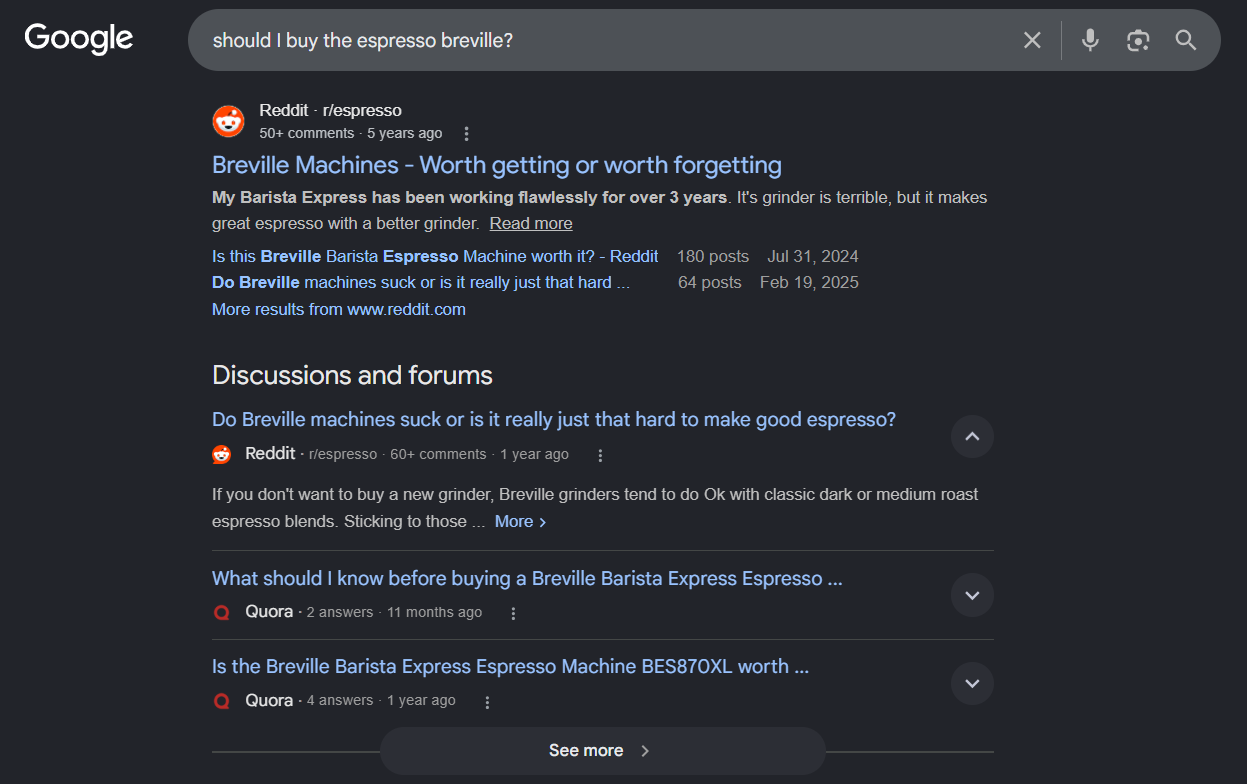Open the '64 posts' row's 'Do Breville machines suck' sitelink
The width and height of the screenshot is (1247, 784).
(x=421, y=282)
